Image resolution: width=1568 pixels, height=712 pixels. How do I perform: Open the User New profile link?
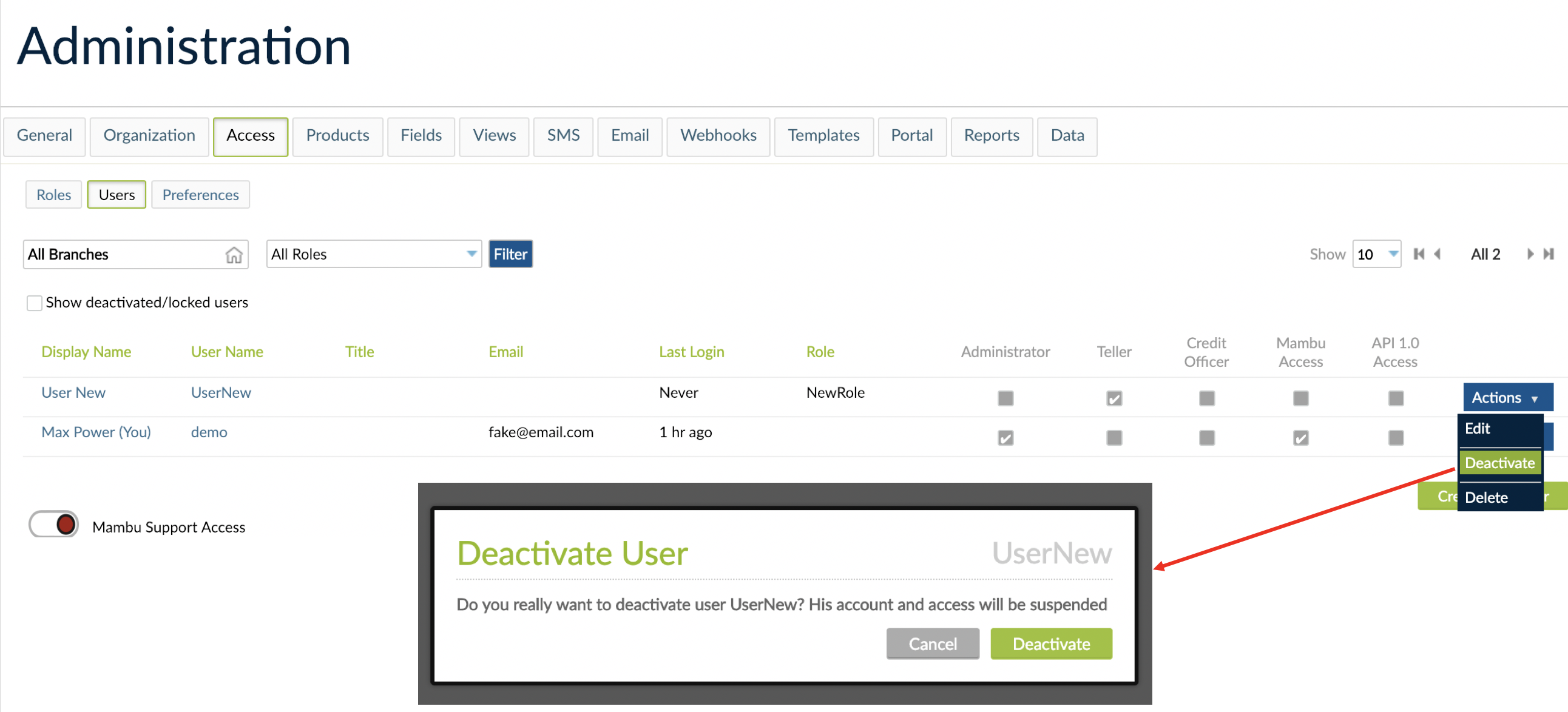pyautogui.click(x=73, y=392)
